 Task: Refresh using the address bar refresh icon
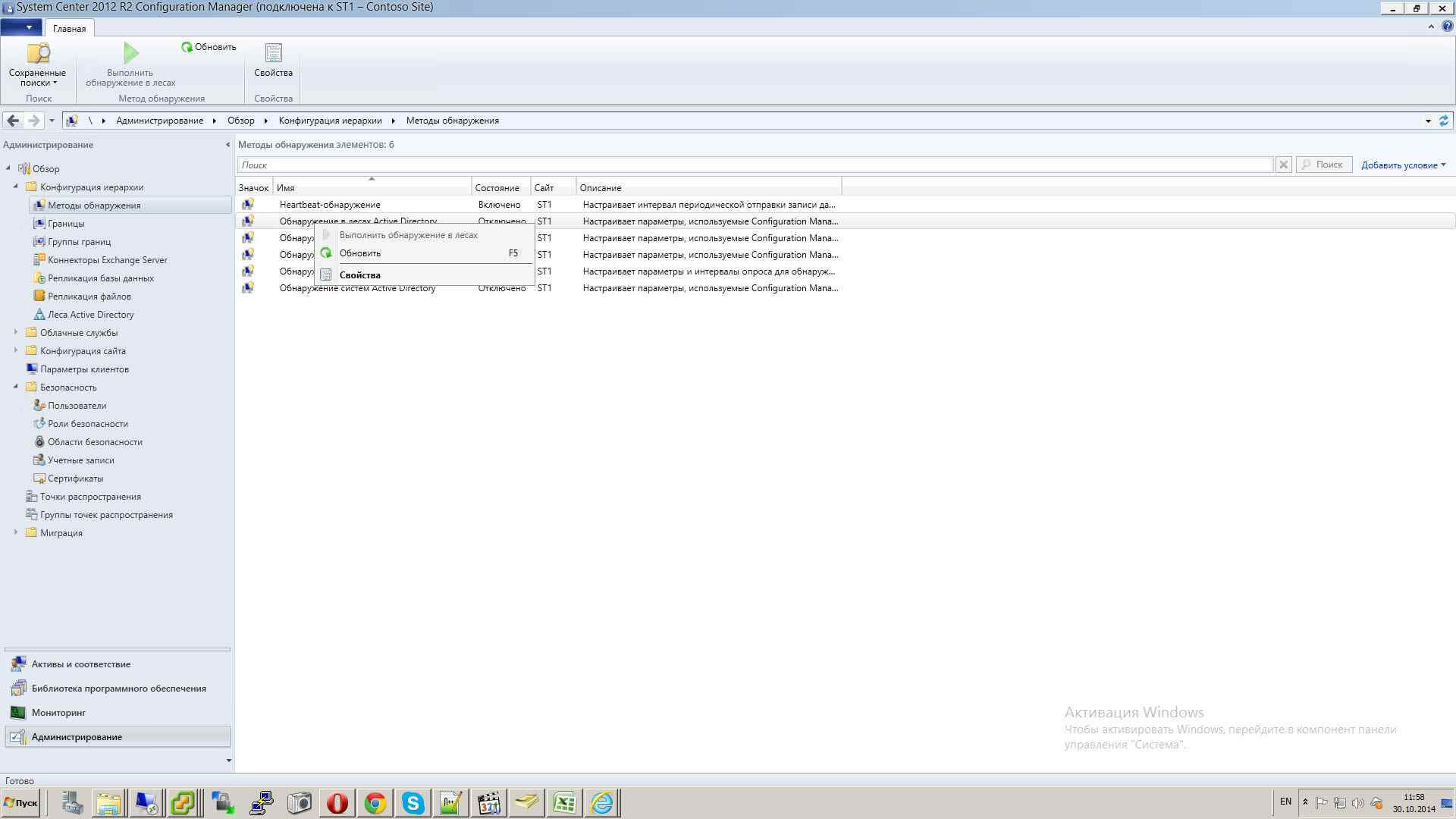click(x=1444, y=121)
